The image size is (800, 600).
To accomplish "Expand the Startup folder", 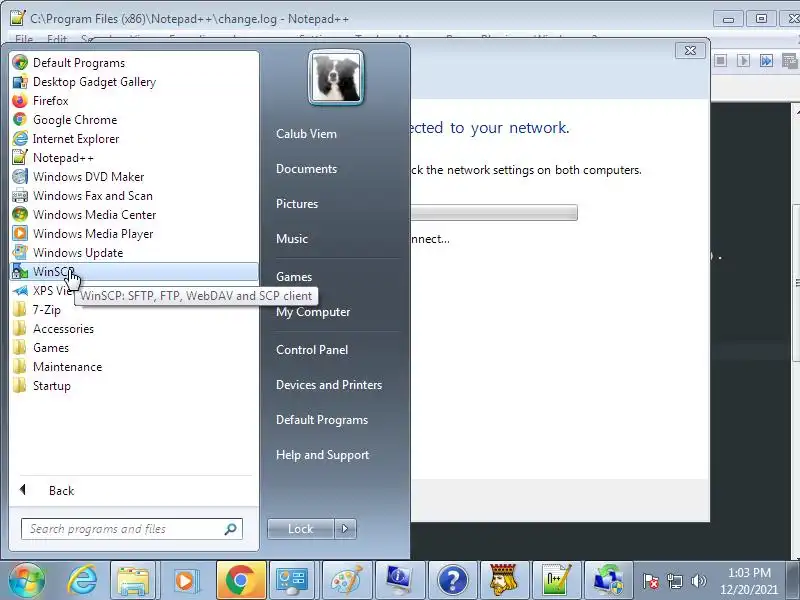I will click(134, 386).
